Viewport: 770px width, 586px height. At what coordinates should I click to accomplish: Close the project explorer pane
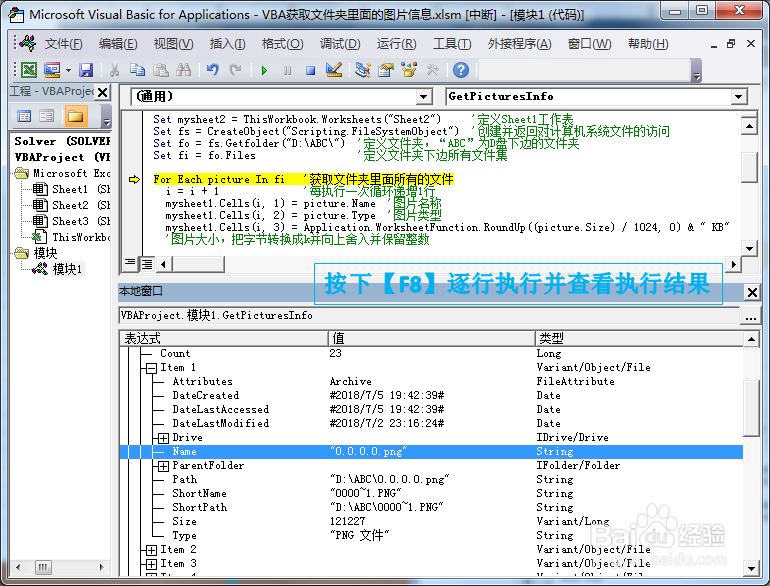pyautogui.click(x=102, y=92)
